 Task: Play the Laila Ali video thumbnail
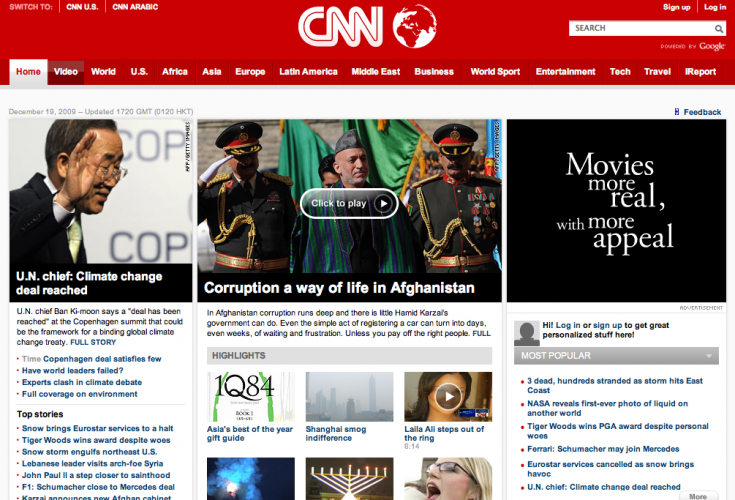[x=446, y=397]
